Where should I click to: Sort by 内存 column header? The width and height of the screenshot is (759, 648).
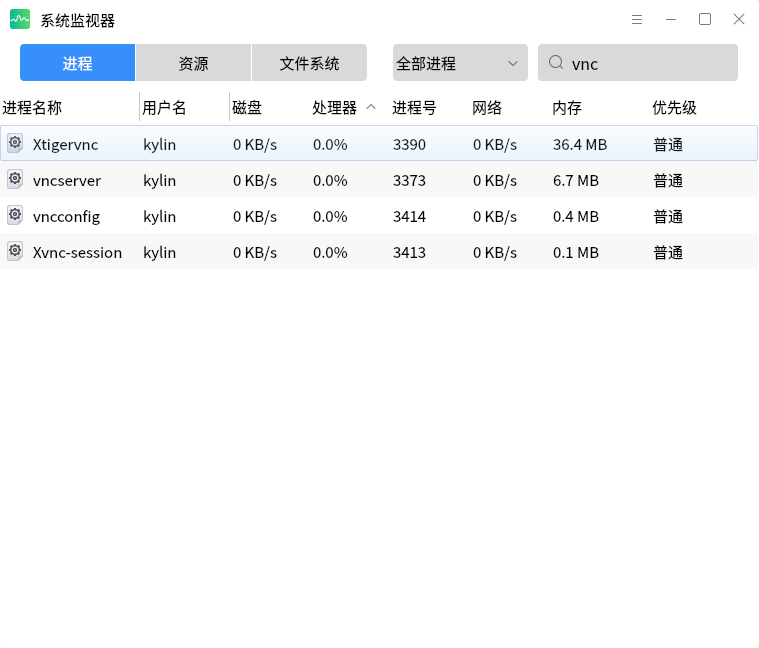(x=567, y=107)
